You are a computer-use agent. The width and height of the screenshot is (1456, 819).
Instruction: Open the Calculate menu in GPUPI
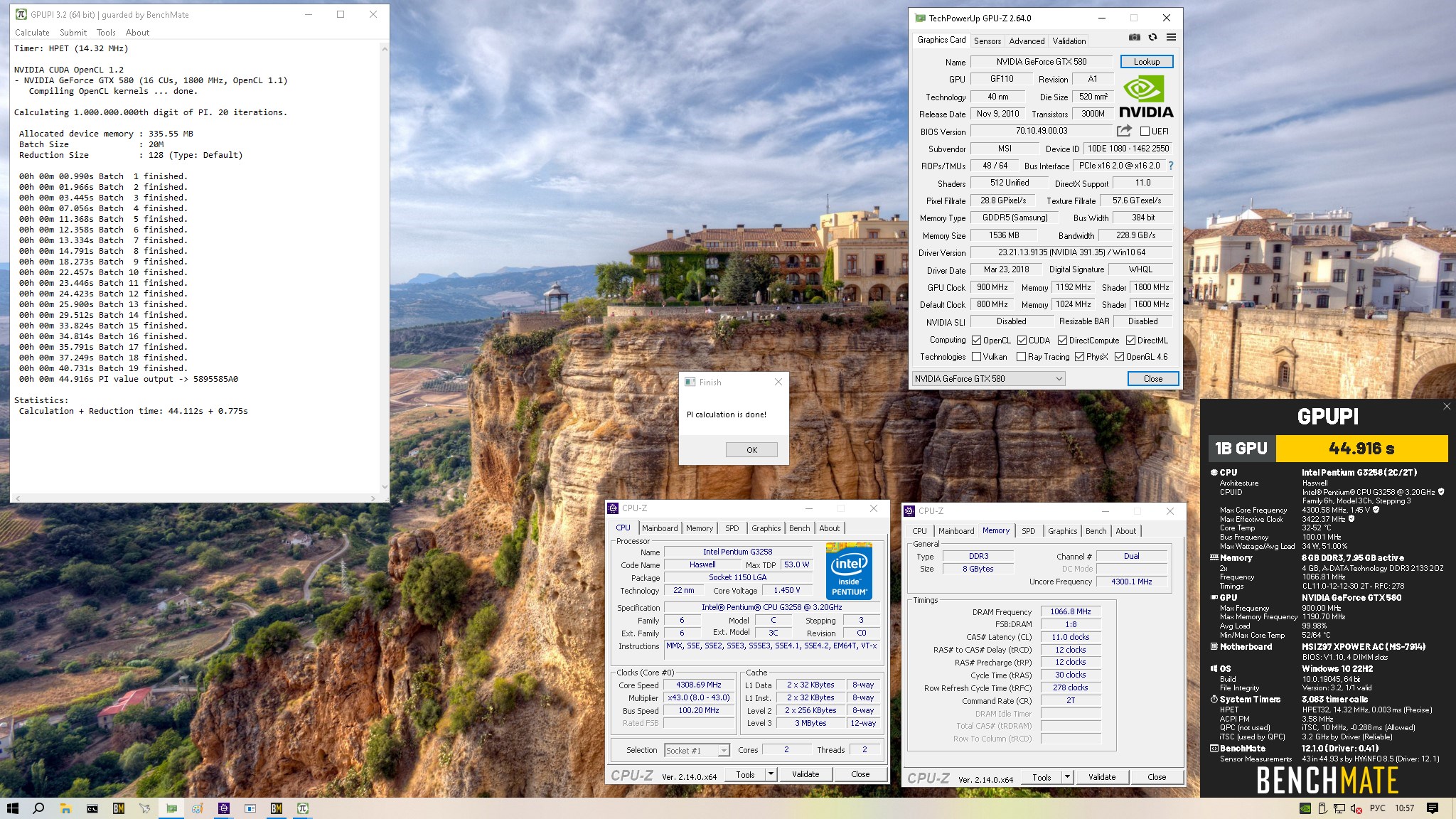[32, 33]
